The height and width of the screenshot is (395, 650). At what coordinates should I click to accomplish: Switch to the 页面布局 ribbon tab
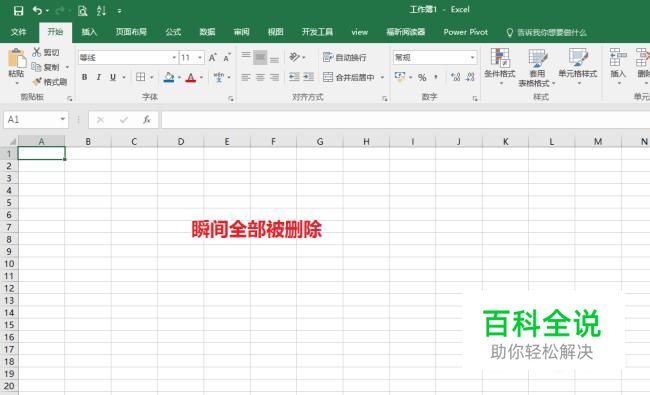pos(131,32)
